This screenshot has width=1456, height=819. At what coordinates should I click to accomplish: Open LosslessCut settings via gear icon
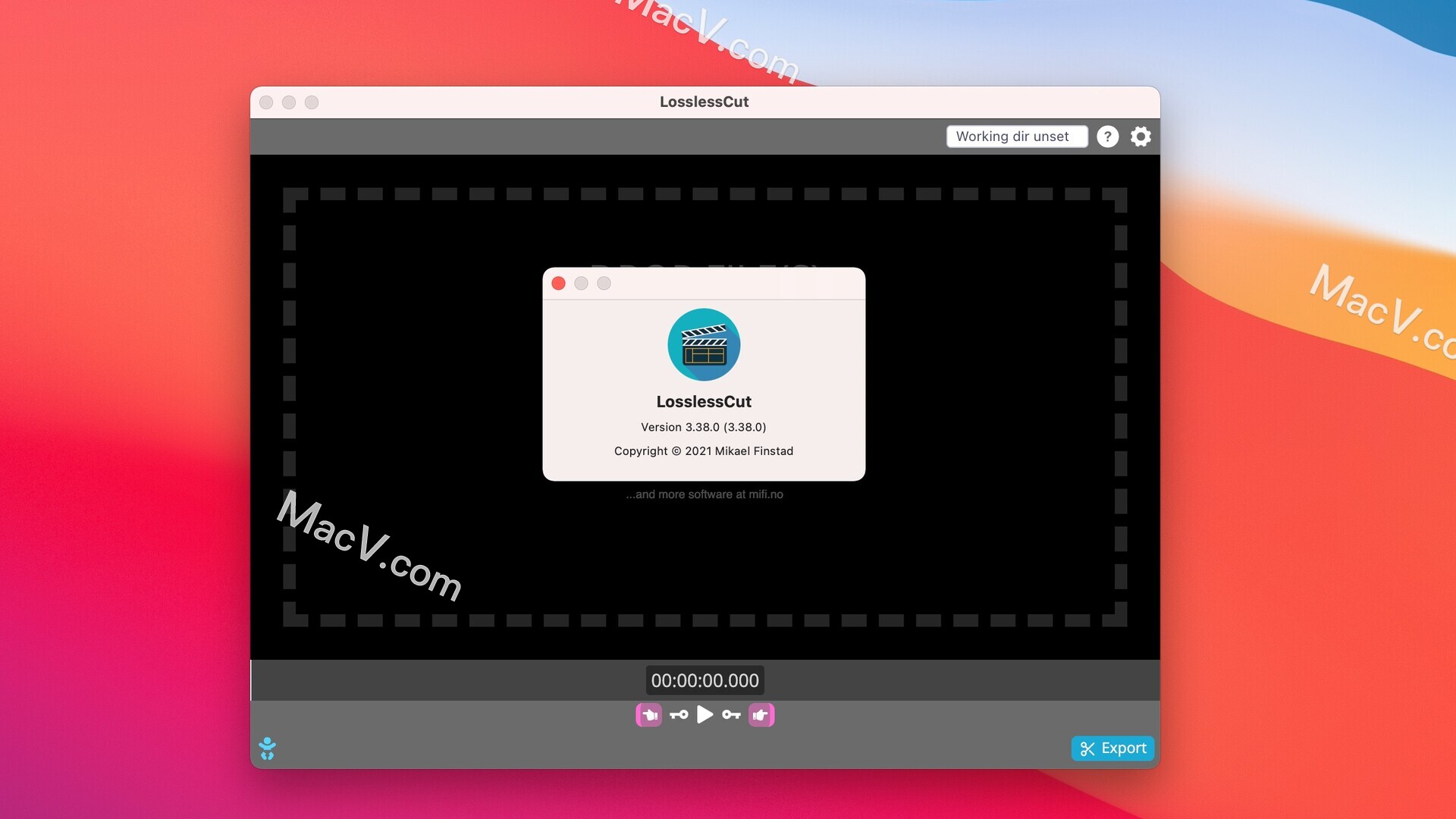[x=1141, y=136]
